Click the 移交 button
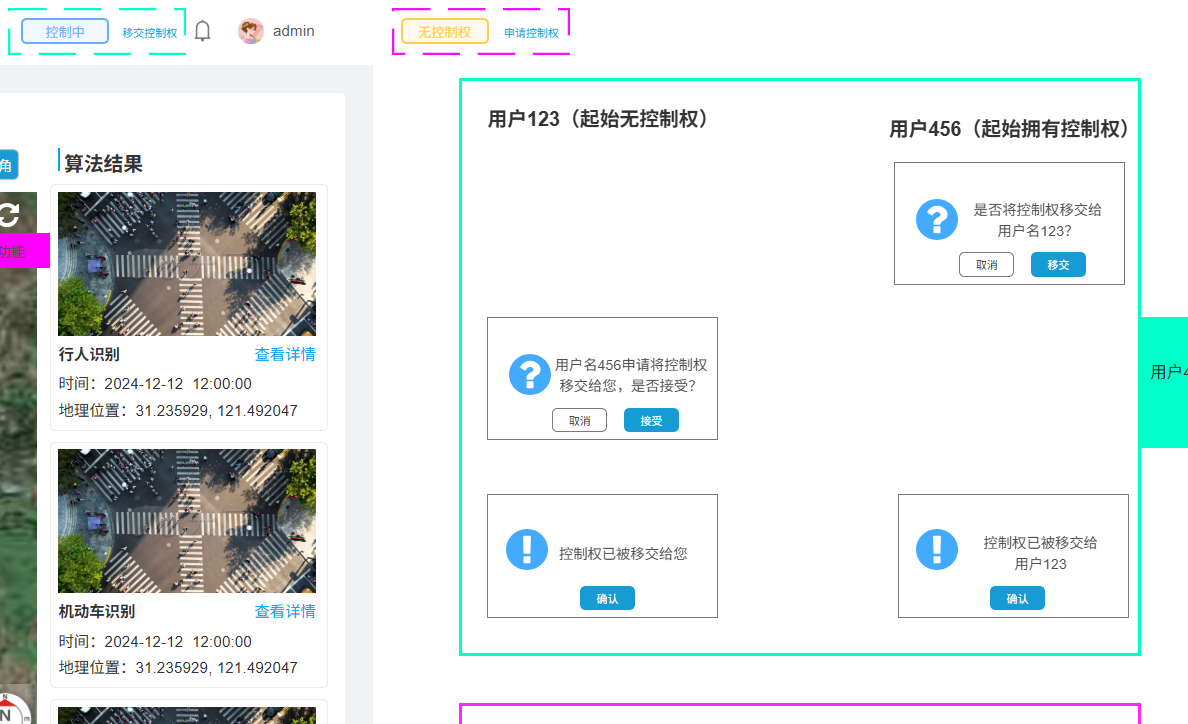Image resolution: width=1188 pixels, height=724 pixels. click(1058, 264)
